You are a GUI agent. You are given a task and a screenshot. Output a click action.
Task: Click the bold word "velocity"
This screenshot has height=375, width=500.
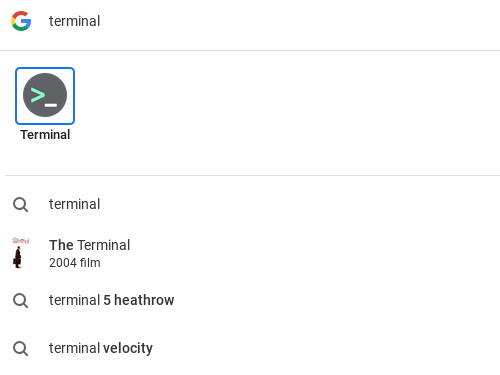(x=128, y=348)
